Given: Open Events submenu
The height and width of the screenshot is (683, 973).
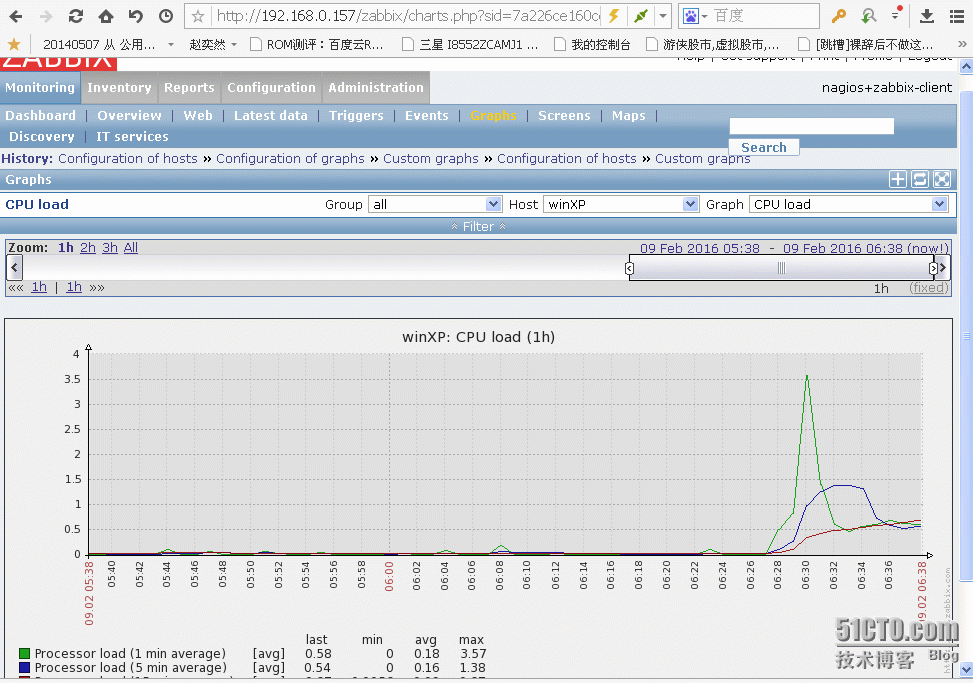Looking at the screenshot, I should pos(426,115).
